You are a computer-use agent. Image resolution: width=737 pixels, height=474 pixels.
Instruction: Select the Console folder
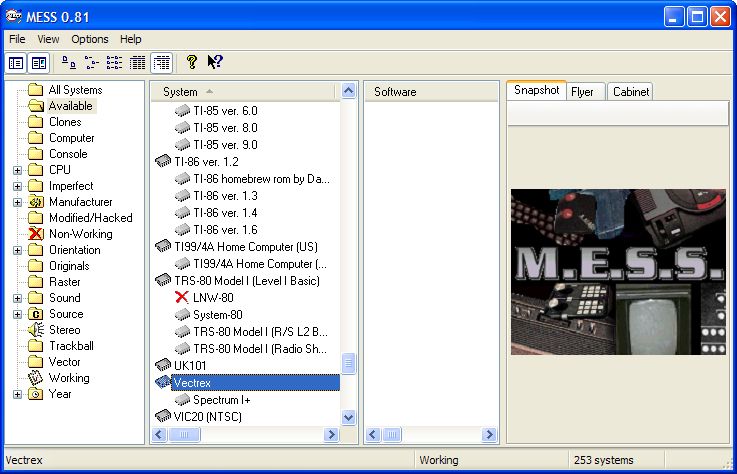[x=68, y=154]
